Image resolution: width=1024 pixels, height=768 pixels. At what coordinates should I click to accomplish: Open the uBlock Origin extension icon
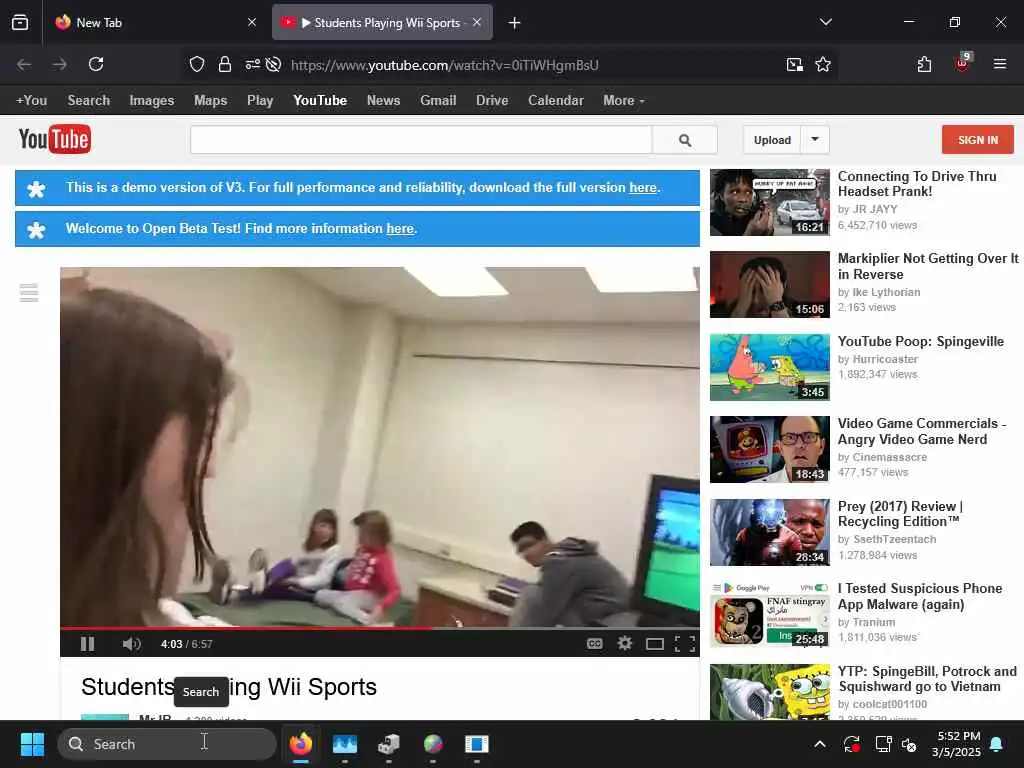[963, 63]
